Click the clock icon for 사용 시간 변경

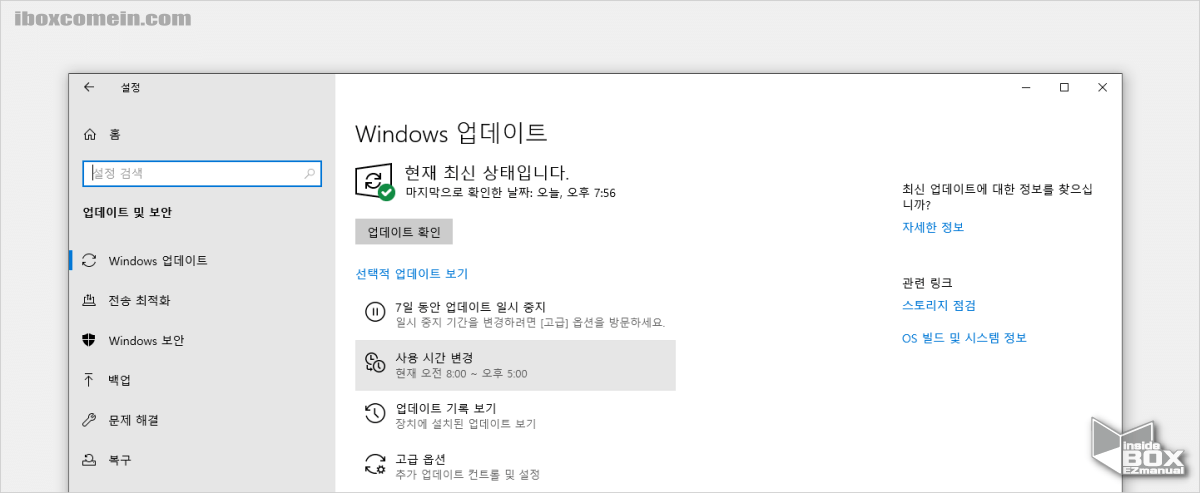coord(374,364)
